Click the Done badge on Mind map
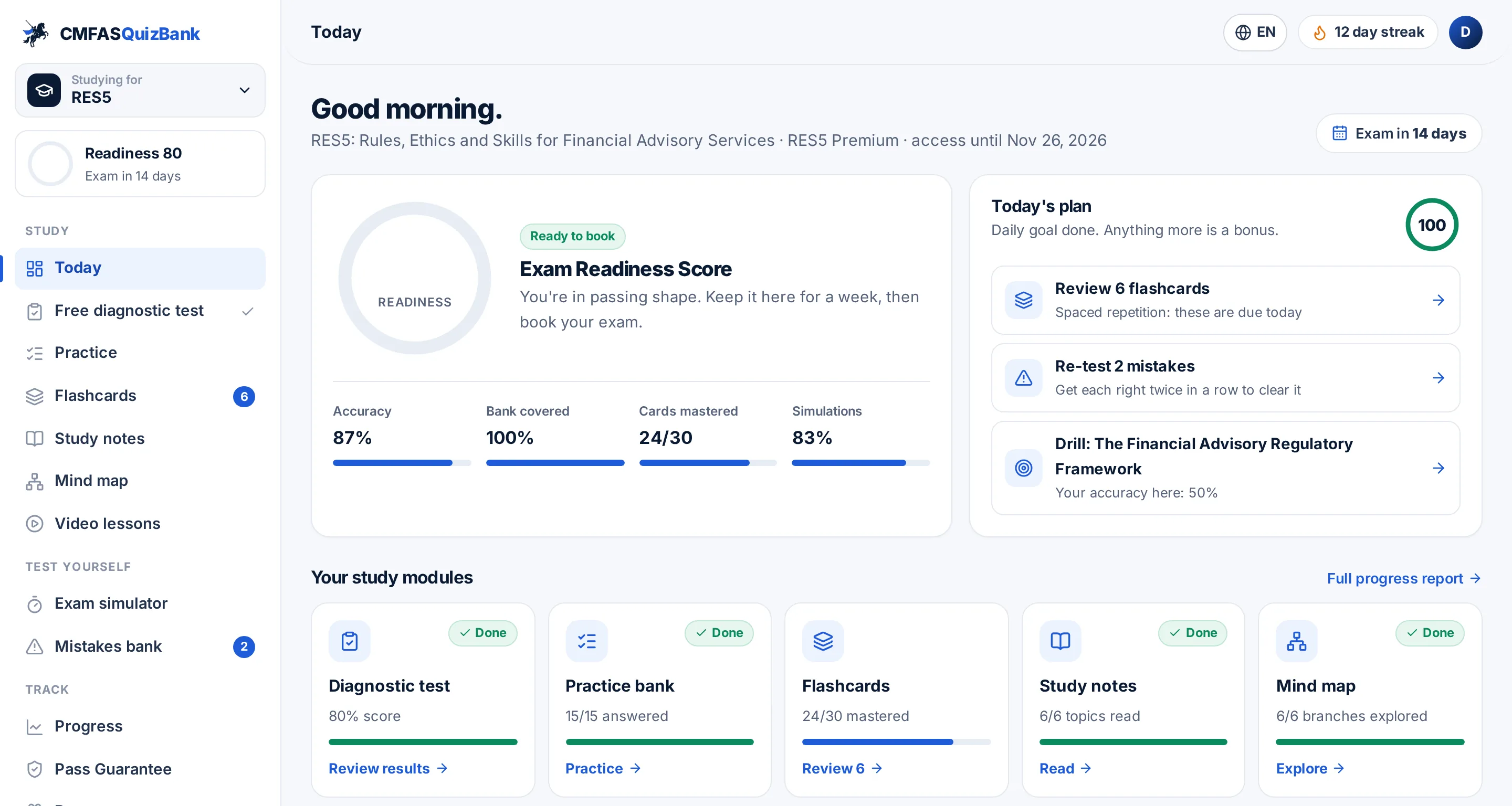Screen dimensions: 1512x806 click(1430, 633)
